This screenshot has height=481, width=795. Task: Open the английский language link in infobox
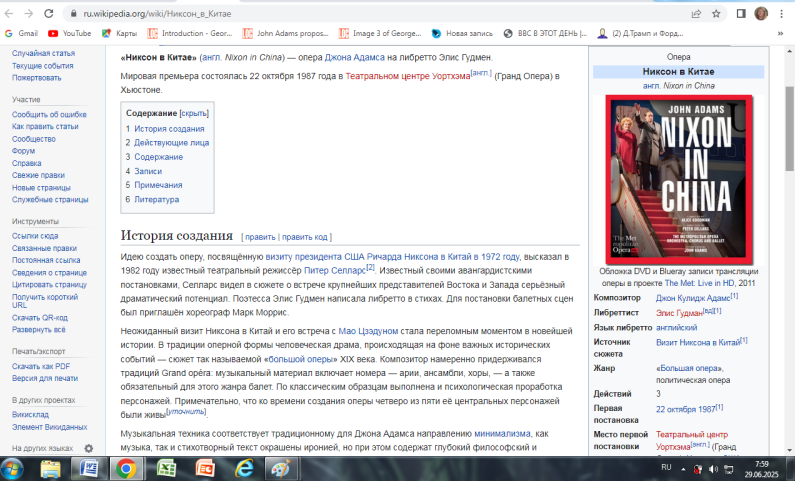point(676,327)
